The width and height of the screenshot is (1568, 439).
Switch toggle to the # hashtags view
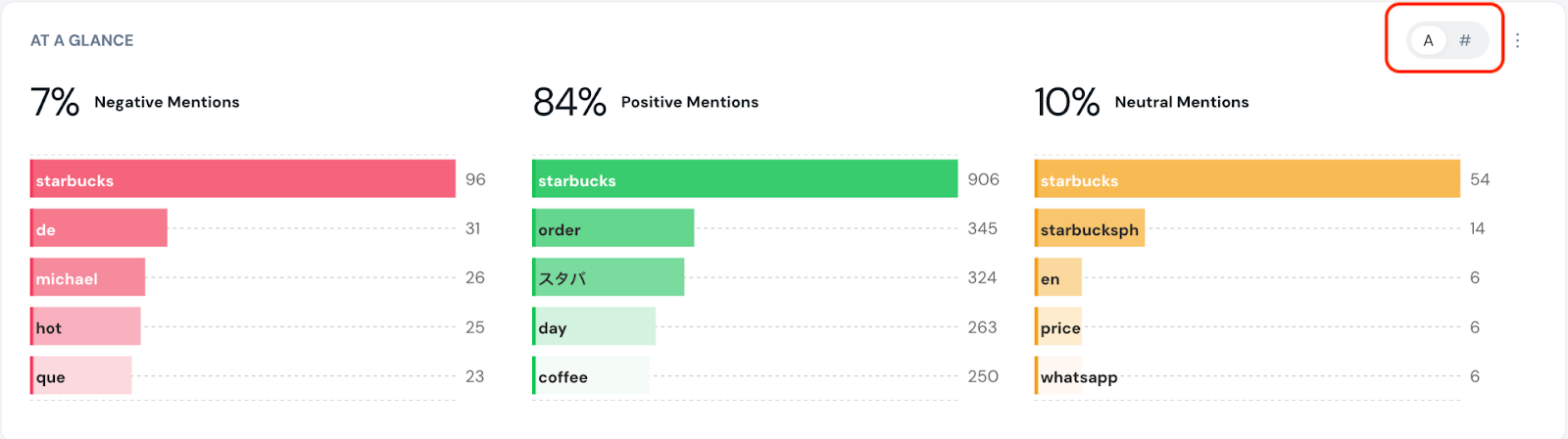tap(1465, 40)
